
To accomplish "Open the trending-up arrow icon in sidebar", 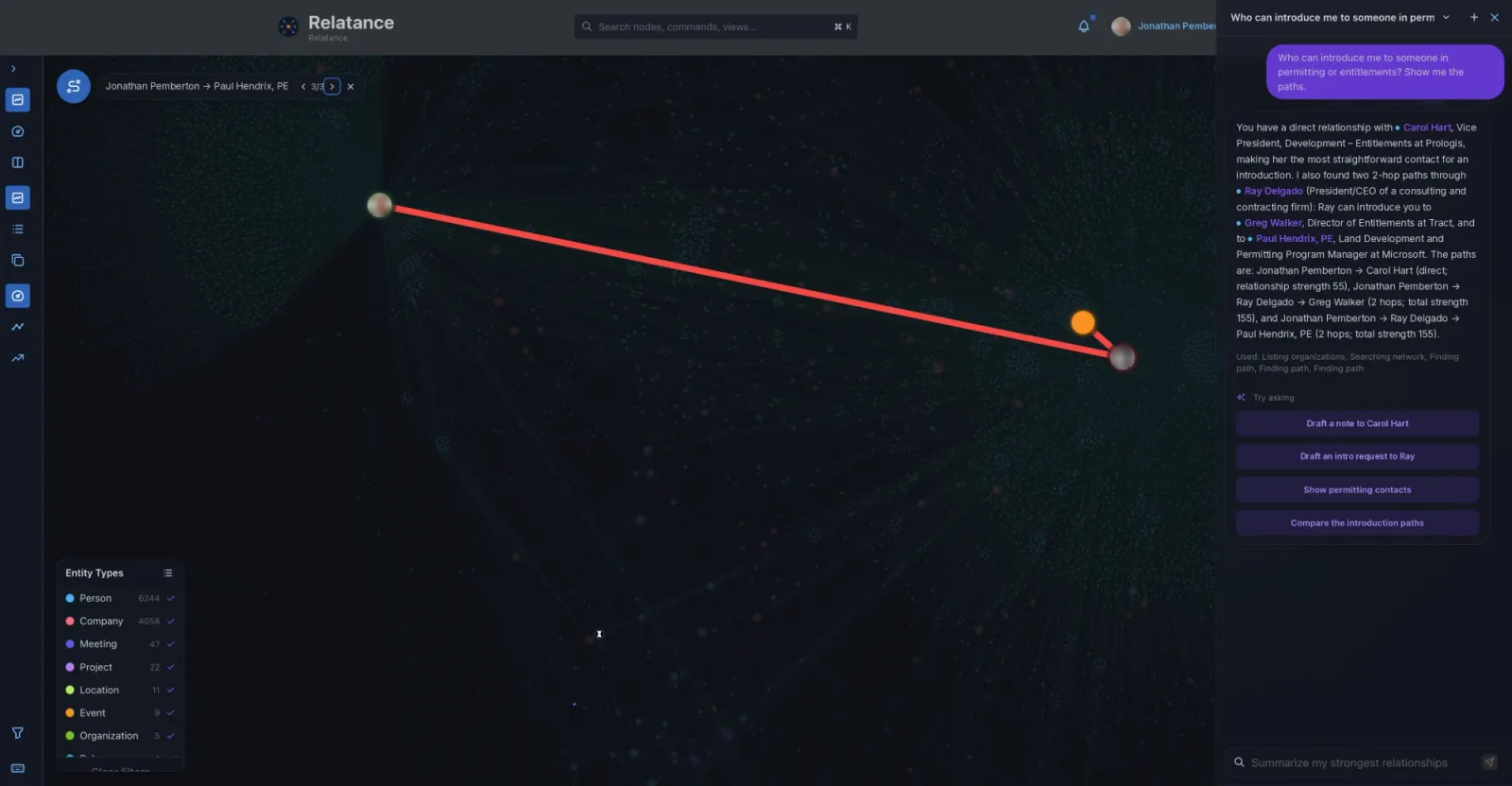I will coord(17,358).
